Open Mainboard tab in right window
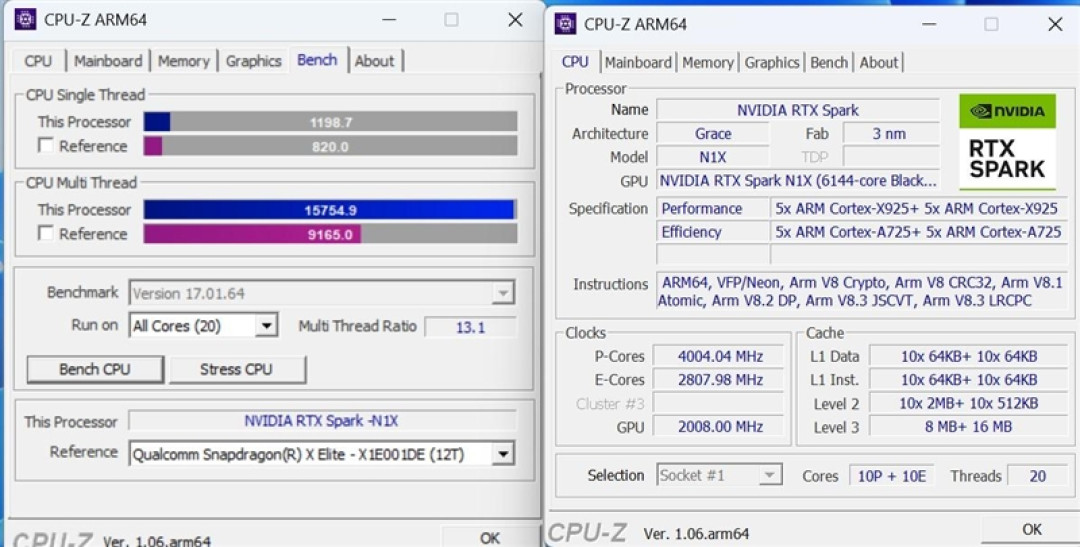Image resolution: width=1080 pixels, height=547 pixels. point(638,62)
